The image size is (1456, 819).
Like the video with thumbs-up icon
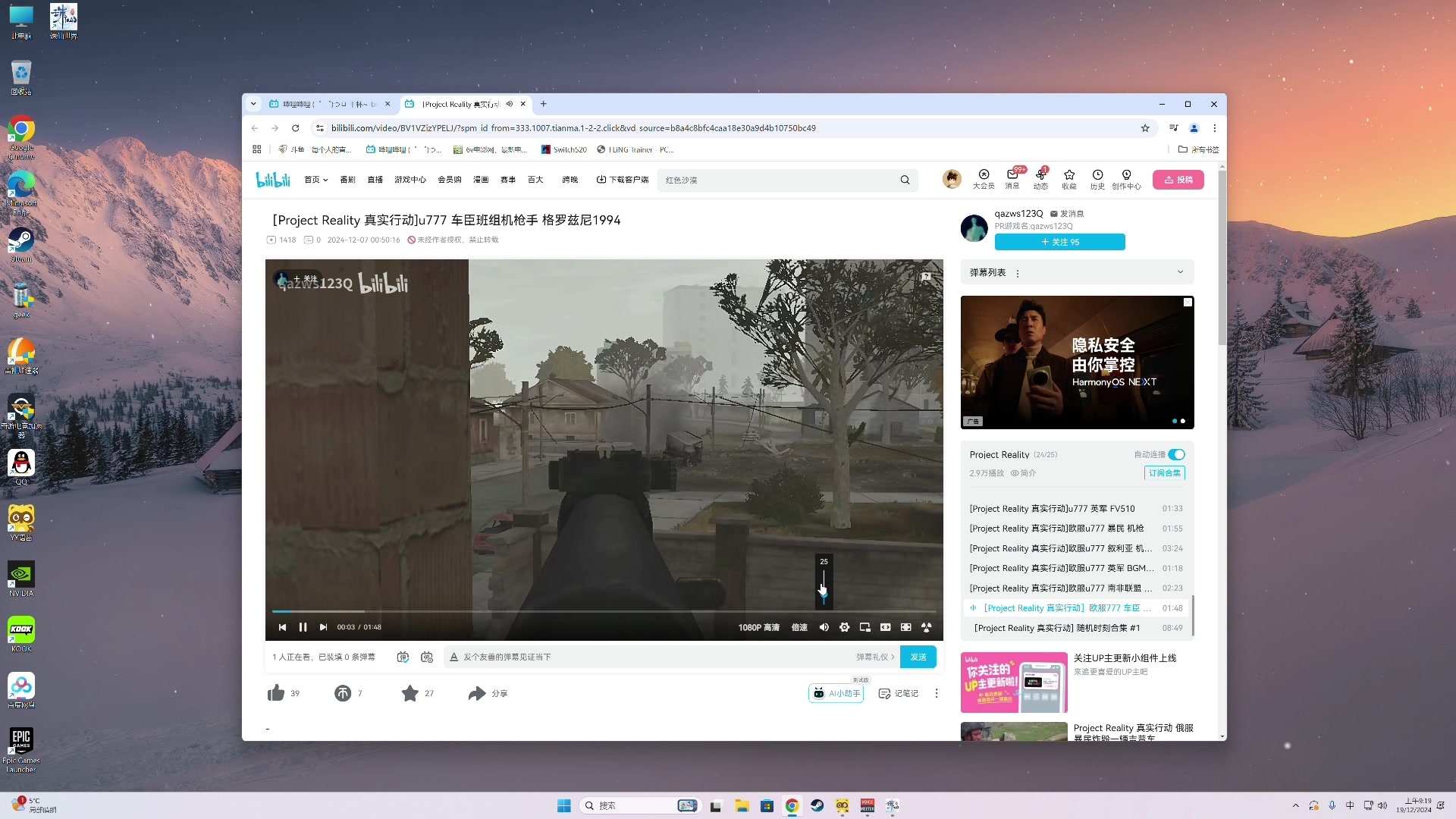276,693
